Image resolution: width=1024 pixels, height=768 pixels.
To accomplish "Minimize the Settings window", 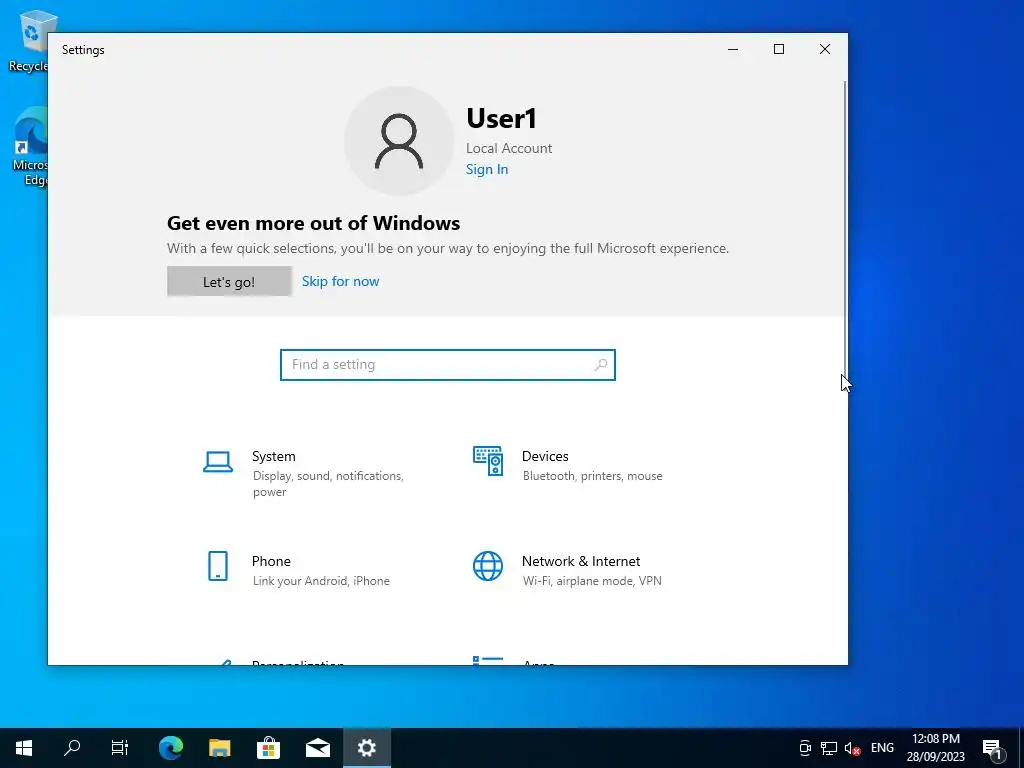I will (x=733, y=49).
